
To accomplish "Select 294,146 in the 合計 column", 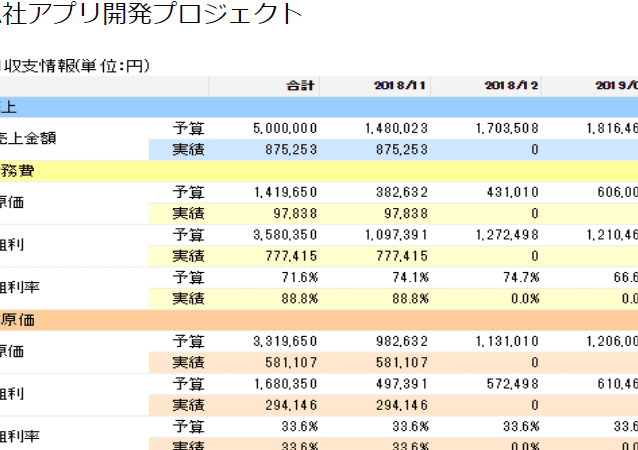I will click(291, 405).
